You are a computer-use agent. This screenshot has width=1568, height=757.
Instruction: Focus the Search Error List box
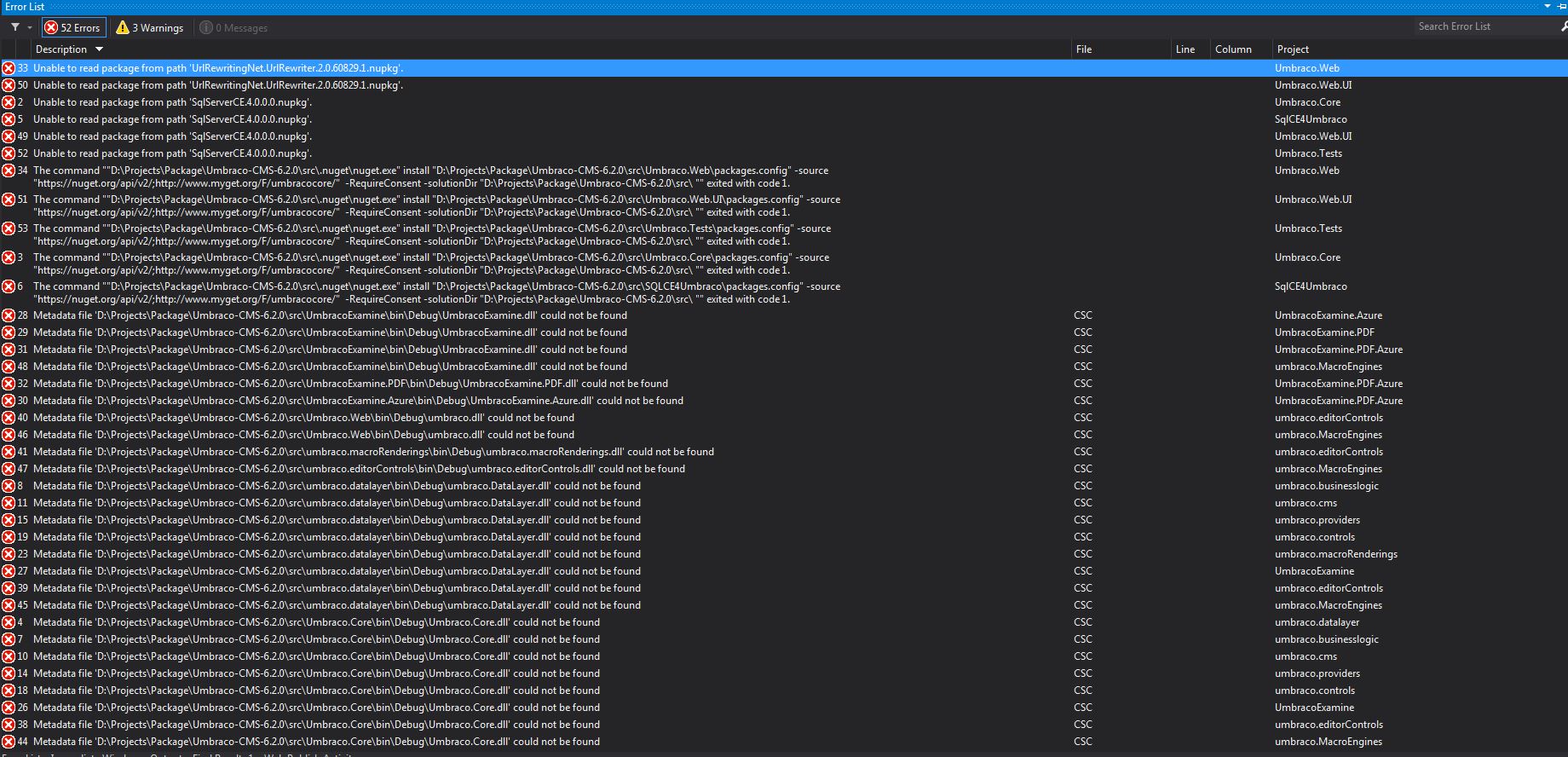click(x=1483, y=26)
